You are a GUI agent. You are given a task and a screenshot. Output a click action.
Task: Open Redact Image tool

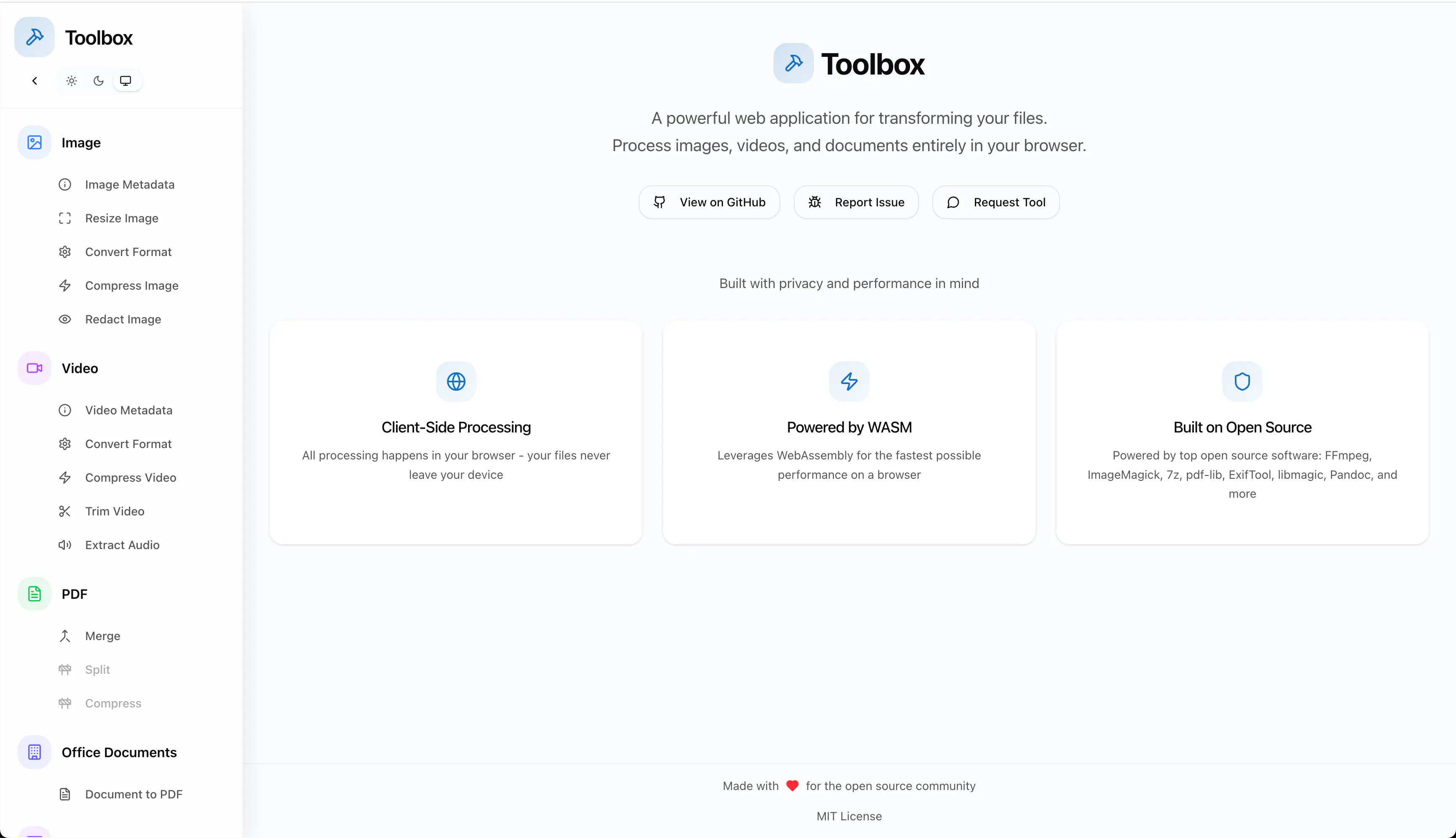tap(123, 320)
